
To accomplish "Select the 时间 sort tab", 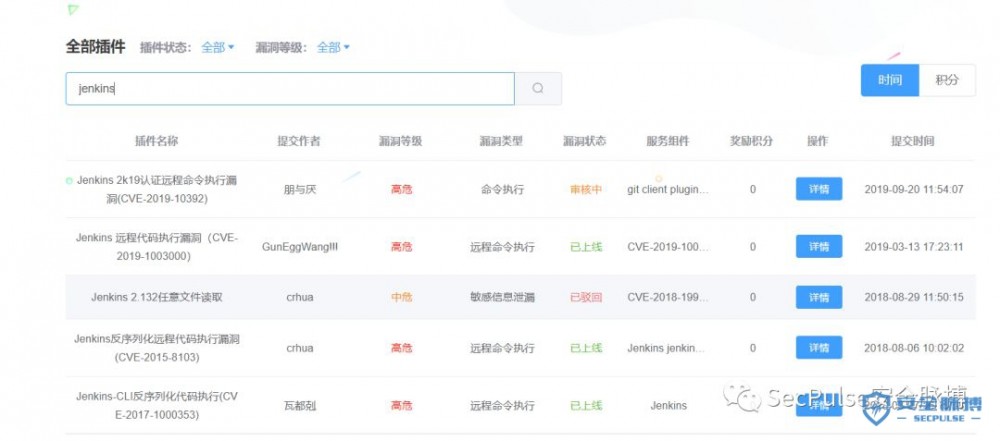I will 890,80.
